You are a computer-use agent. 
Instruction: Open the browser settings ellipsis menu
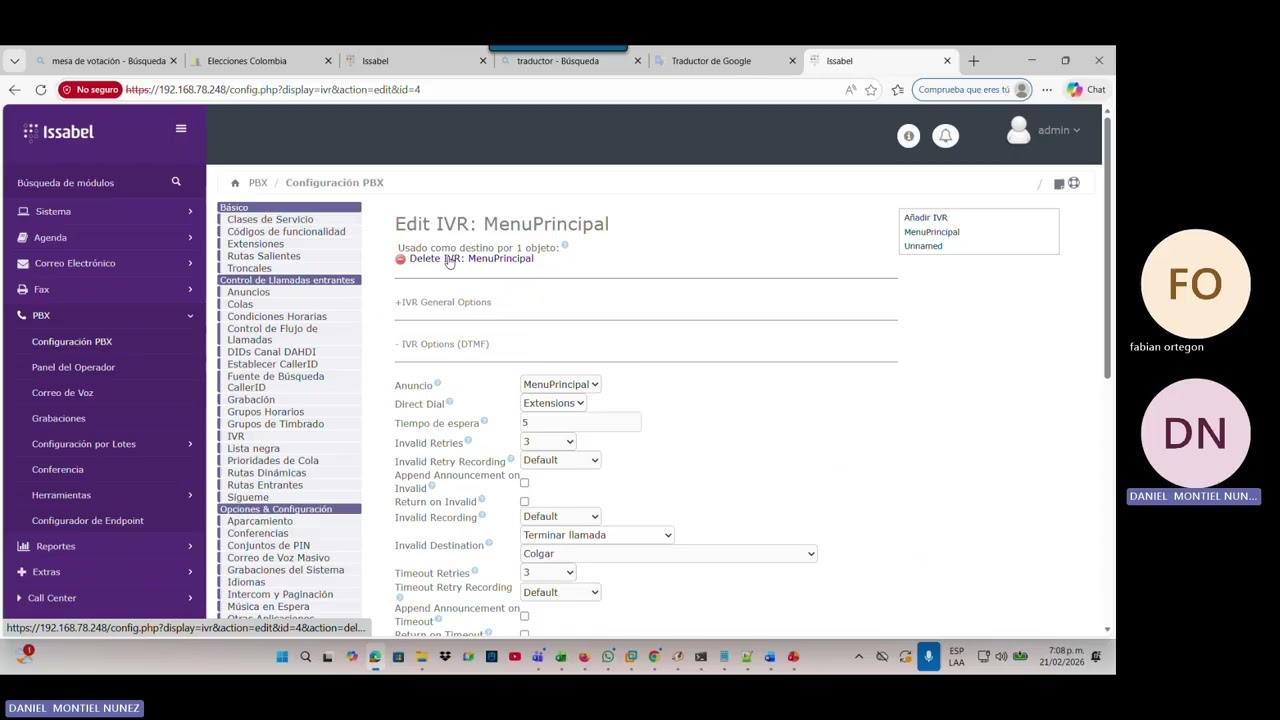(1047, 90)
